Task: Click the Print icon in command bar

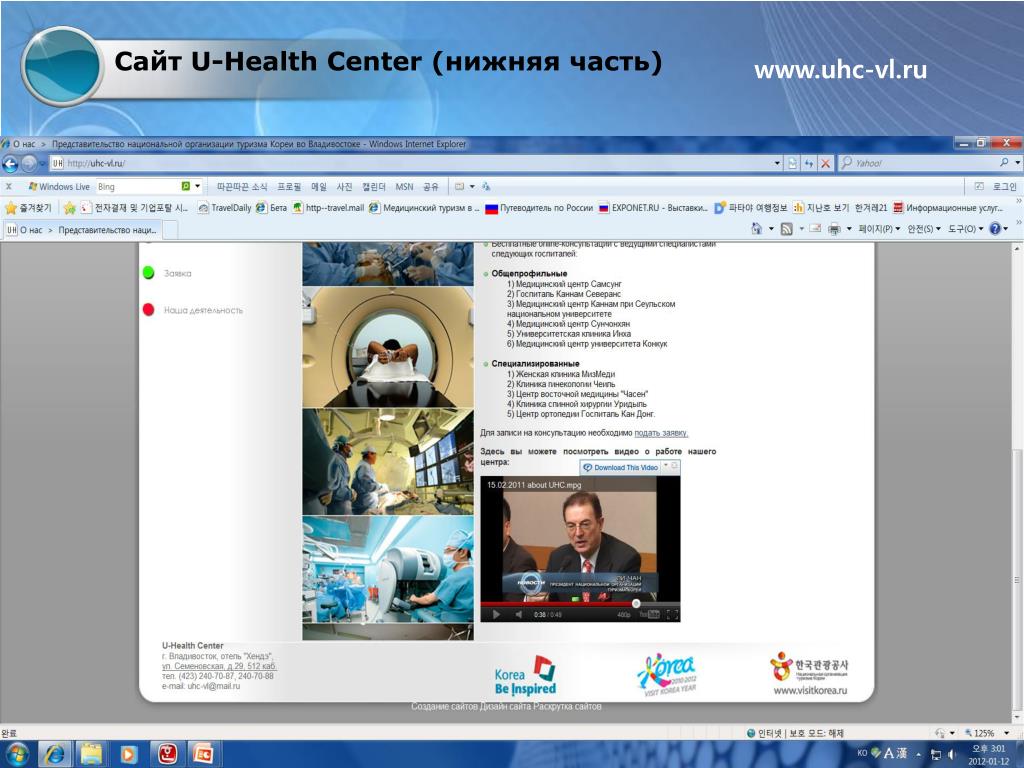Action: coord(834,229)
